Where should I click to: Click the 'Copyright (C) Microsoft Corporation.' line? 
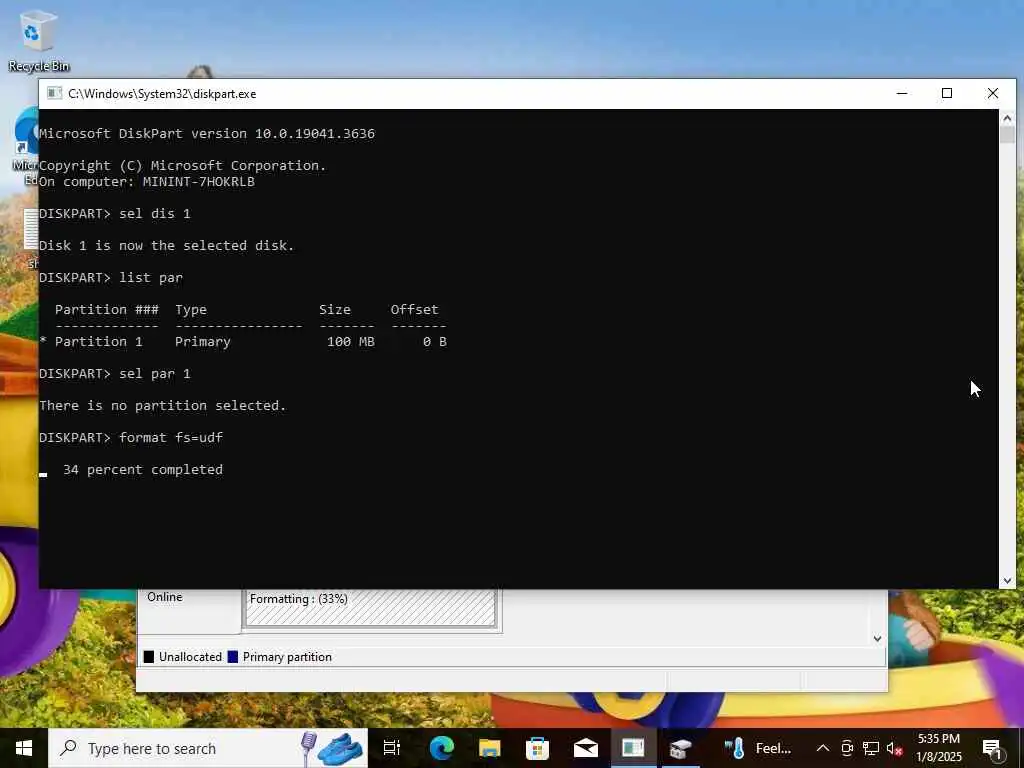(x=183, y=165)
